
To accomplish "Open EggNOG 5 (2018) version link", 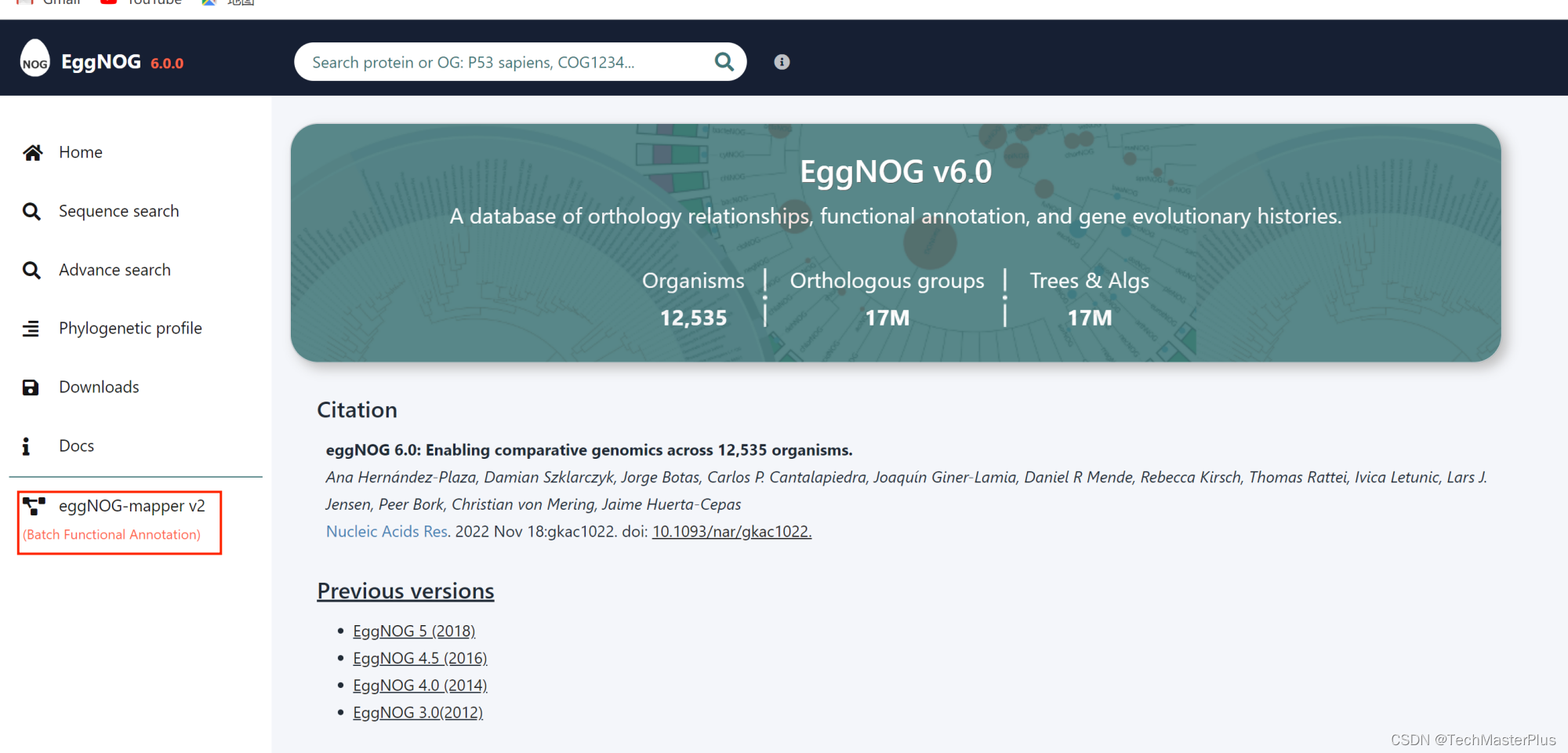I will [x=414, y=631].
